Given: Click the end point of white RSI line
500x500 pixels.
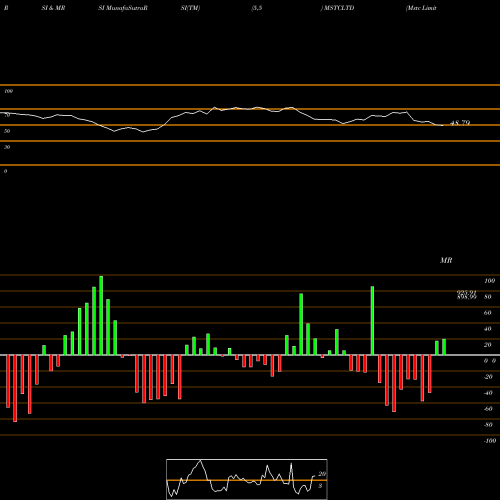Looking at the screenshot, I should click(442, 125).
